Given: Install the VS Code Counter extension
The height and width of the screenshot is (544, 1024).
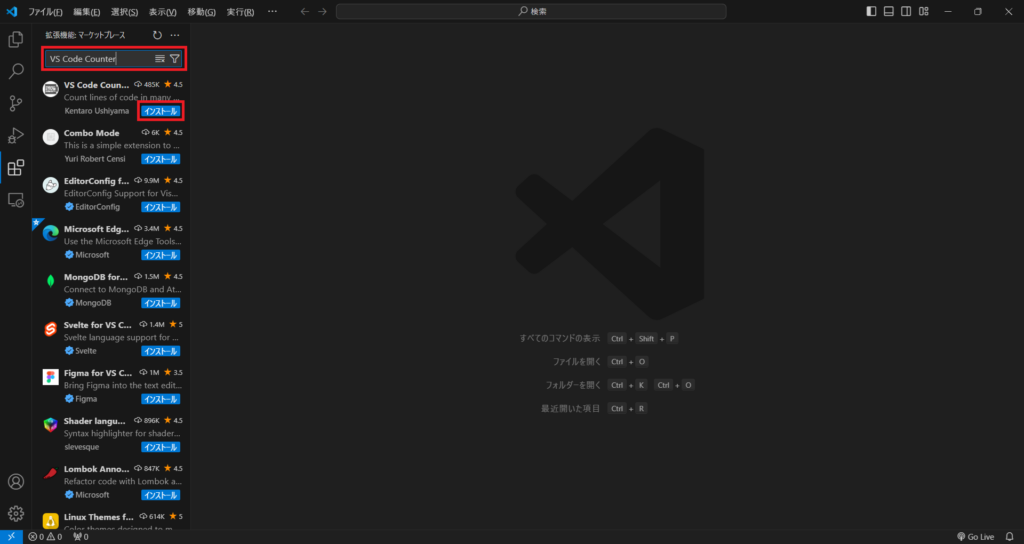Looking at the screenshot, I should [160, 111].
